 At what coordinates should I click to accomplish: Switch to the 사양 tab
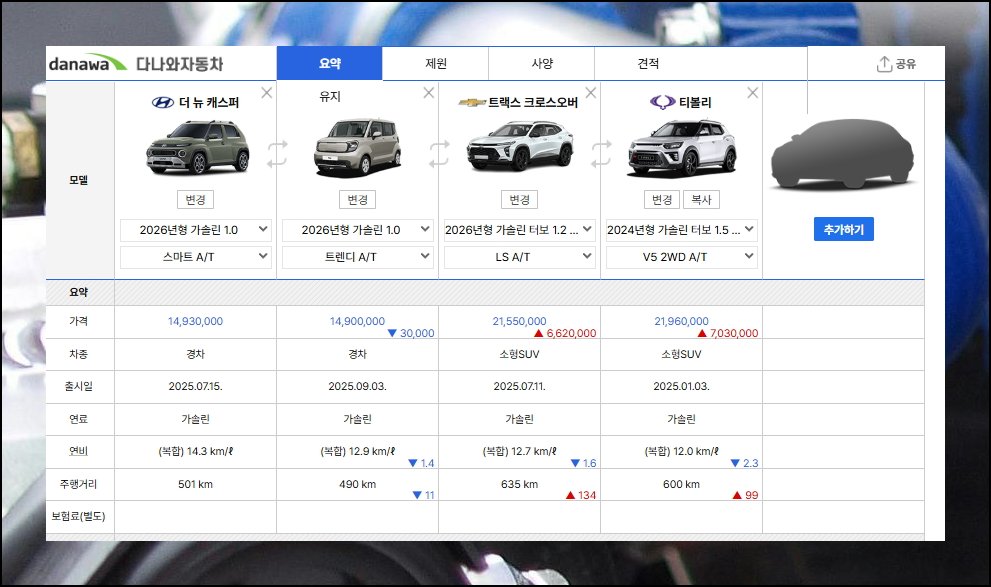pos(542,63)
